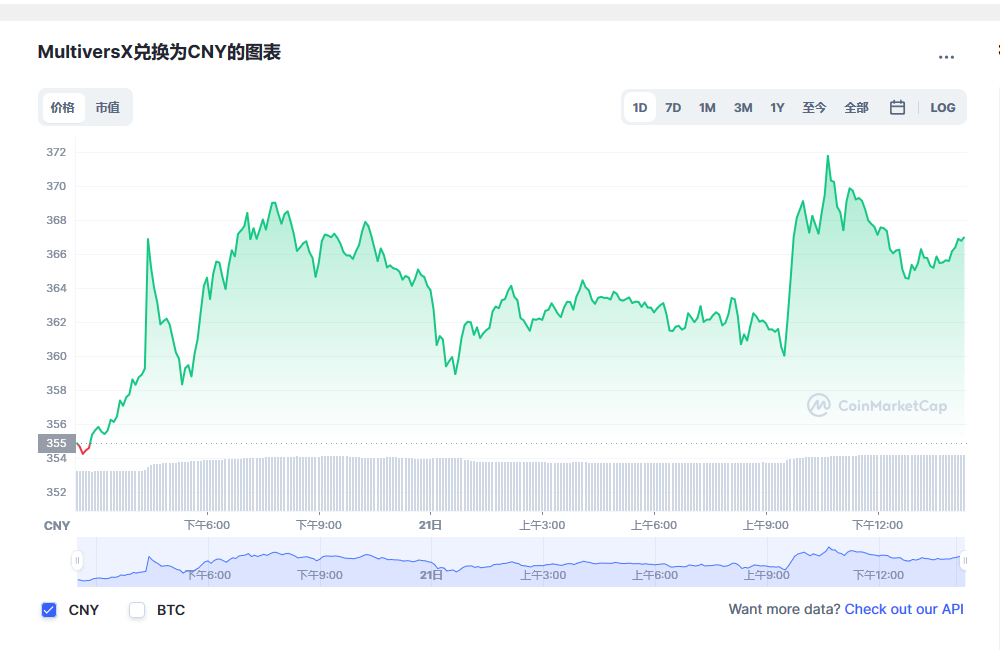The image size is (1000, 650).
Task: Switch to the 价格 tab
Action: tap(63, 107)
